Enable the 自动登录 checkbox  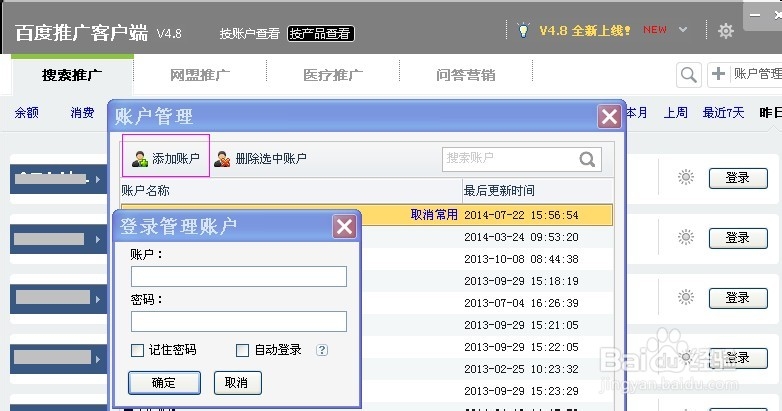point(242,350)
